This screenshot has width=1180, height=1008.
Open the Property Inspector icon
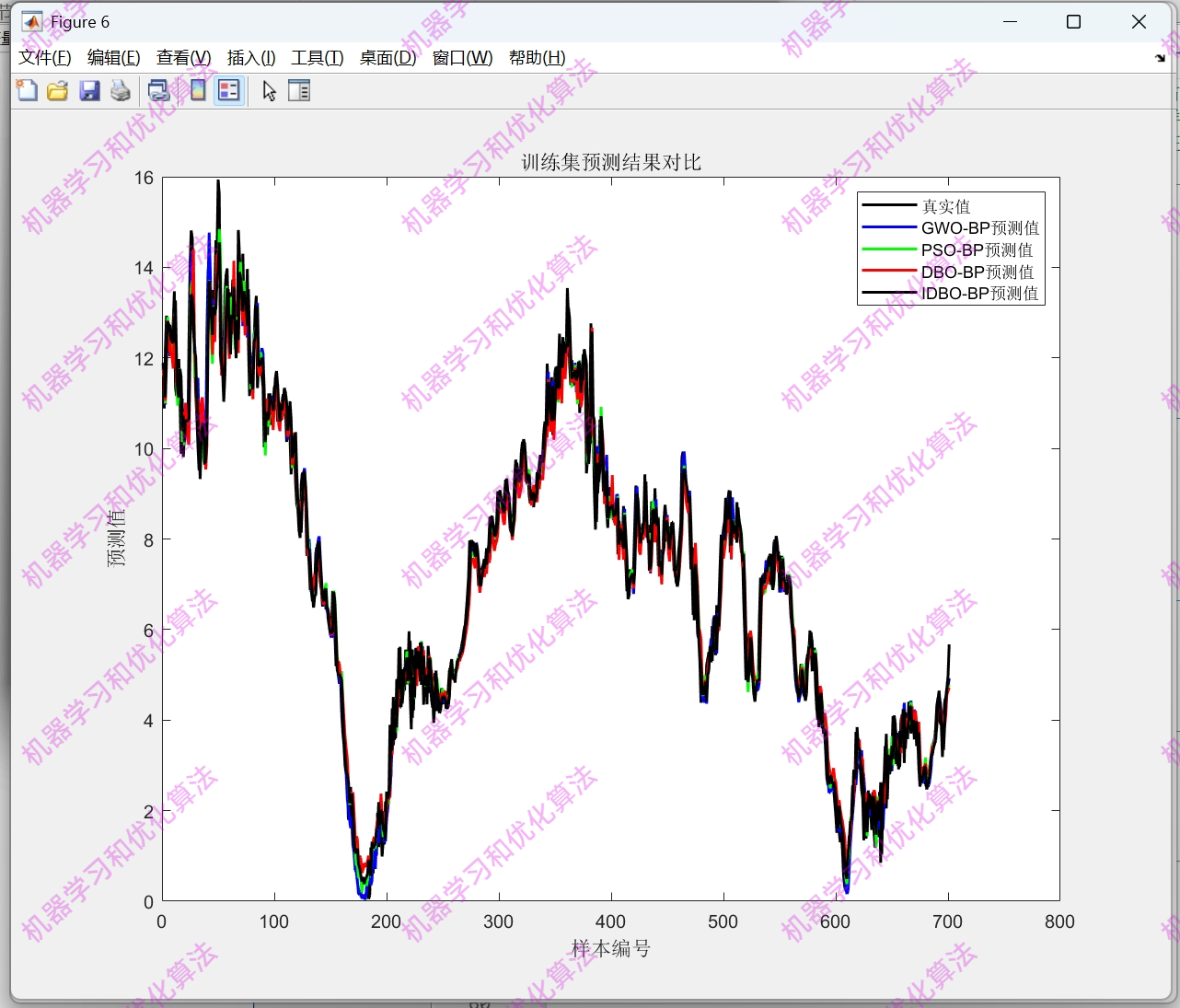click(x=299, y=90)
